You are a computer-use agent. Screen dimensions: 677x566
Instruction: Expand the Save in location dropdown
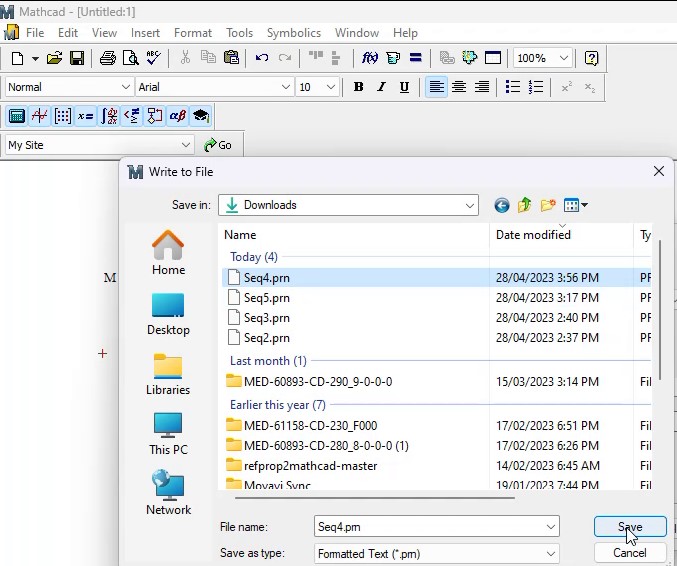coord(470,205)
